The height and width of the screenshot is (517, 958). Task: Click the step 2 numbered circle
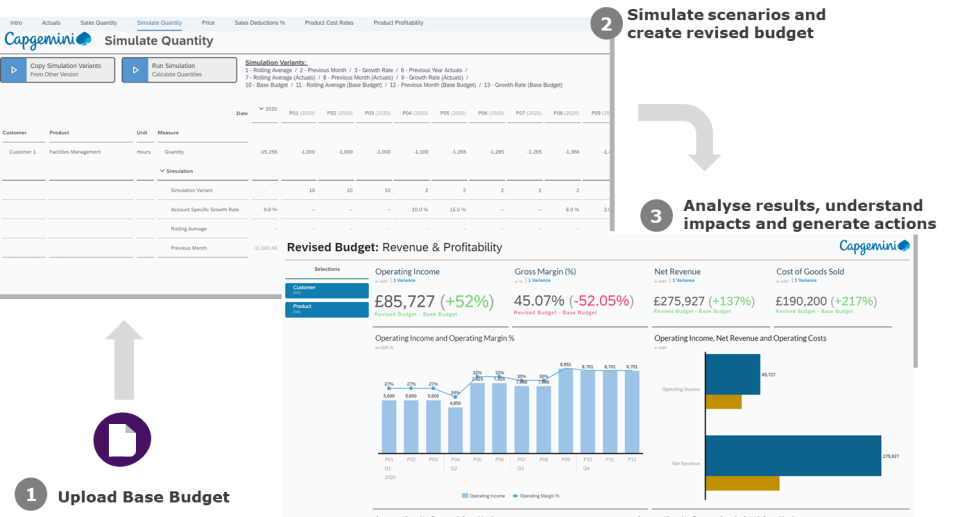coord(604,24)
